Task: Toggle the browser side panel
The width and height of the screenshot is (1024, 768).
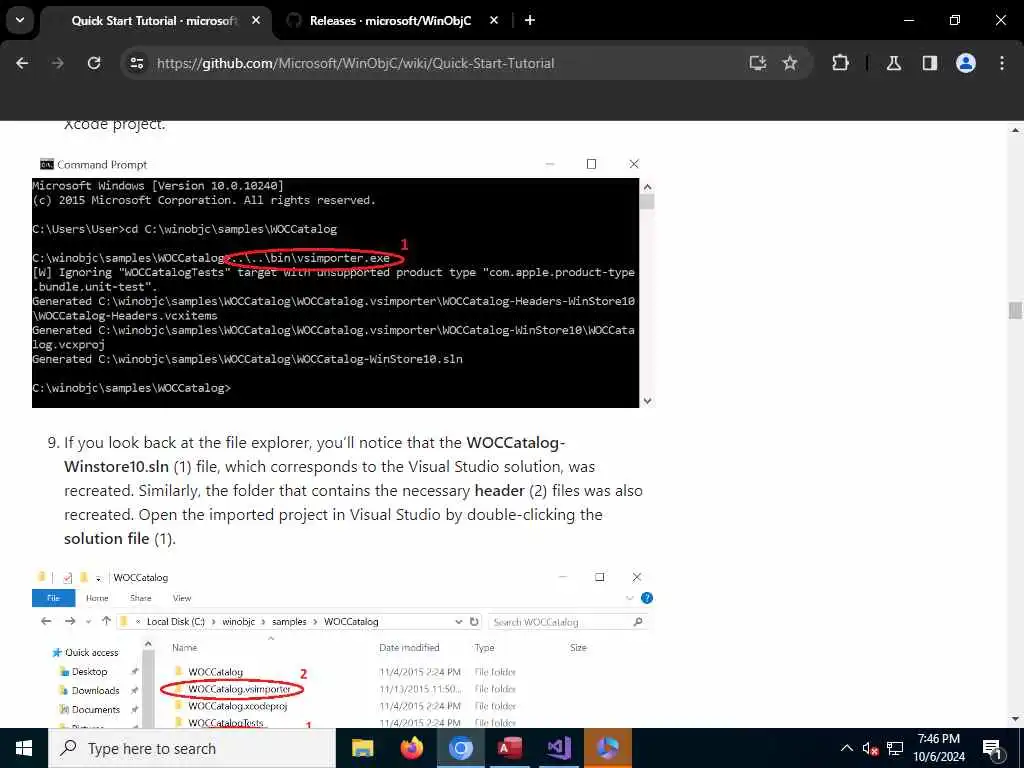Action: tap(930, 63)
